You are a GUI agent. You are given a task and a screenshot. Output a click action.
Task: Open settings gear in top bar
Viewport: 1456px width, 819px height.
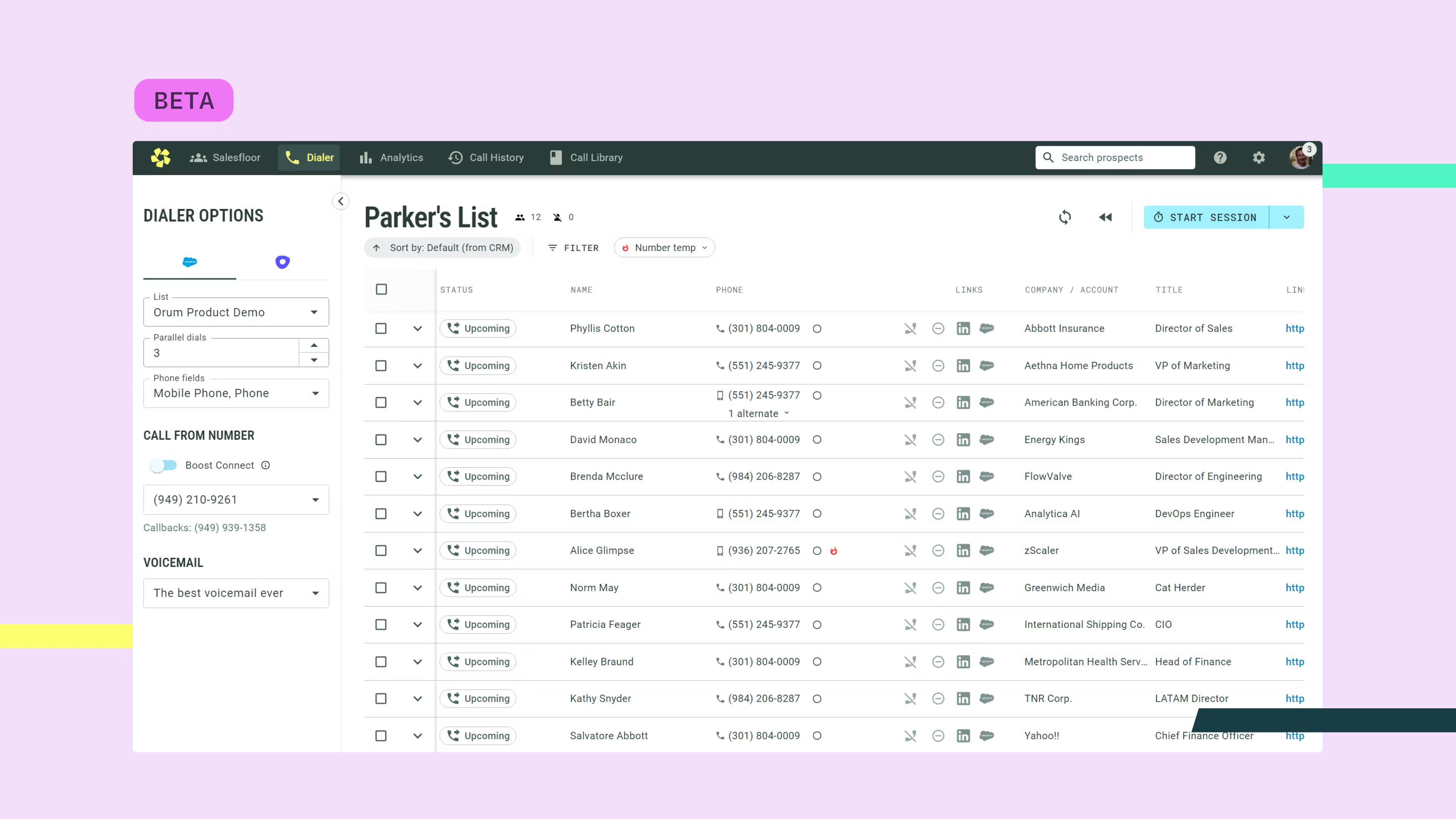(1259, 158)
